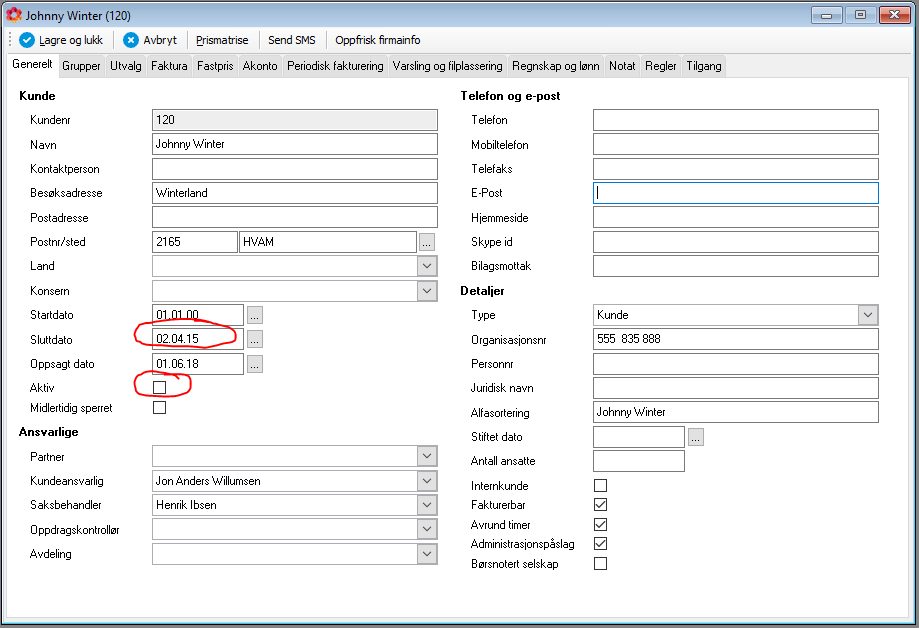The height and width of the screenshot is (628, 919).
Task: Open the Konsern dropdown list
Action: tap(427, 291)
